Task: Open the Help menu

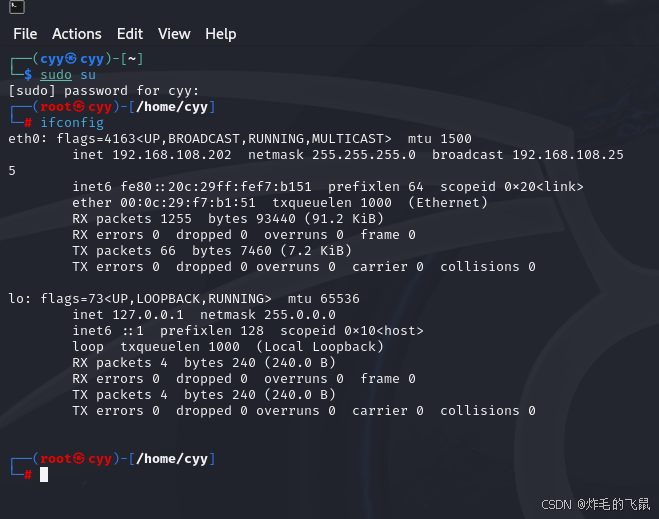Action: point(220,34)
